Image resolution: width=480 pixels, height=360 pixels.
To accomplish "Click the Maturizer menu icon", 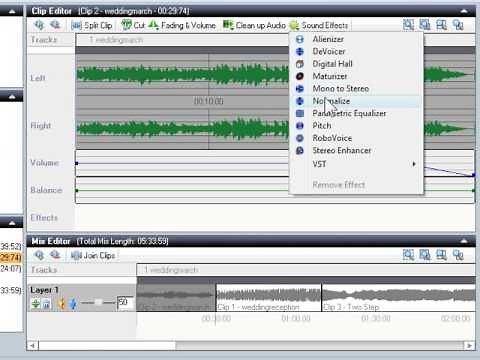I will tap(300, 76).
